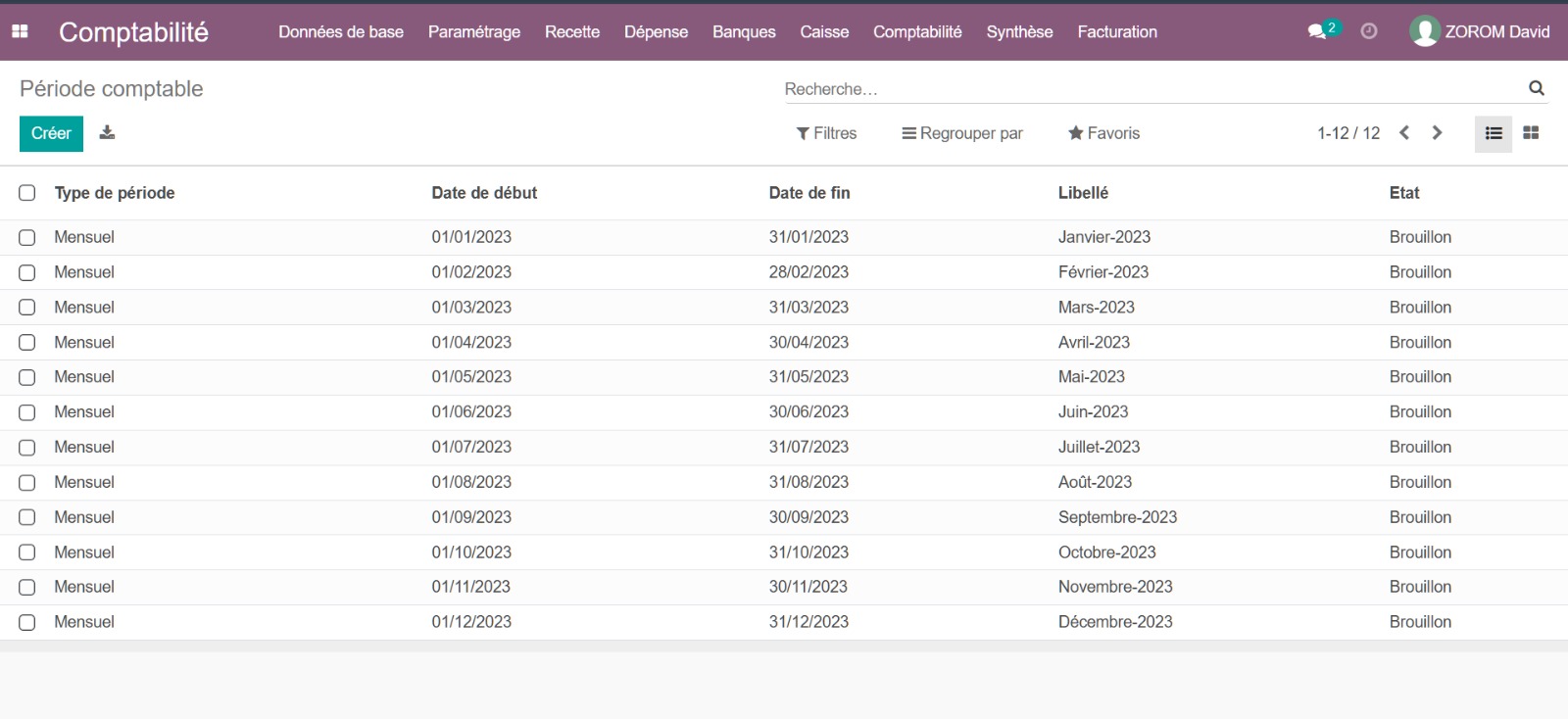
Task: Open the Banques menu
Action: click(744, 31)
